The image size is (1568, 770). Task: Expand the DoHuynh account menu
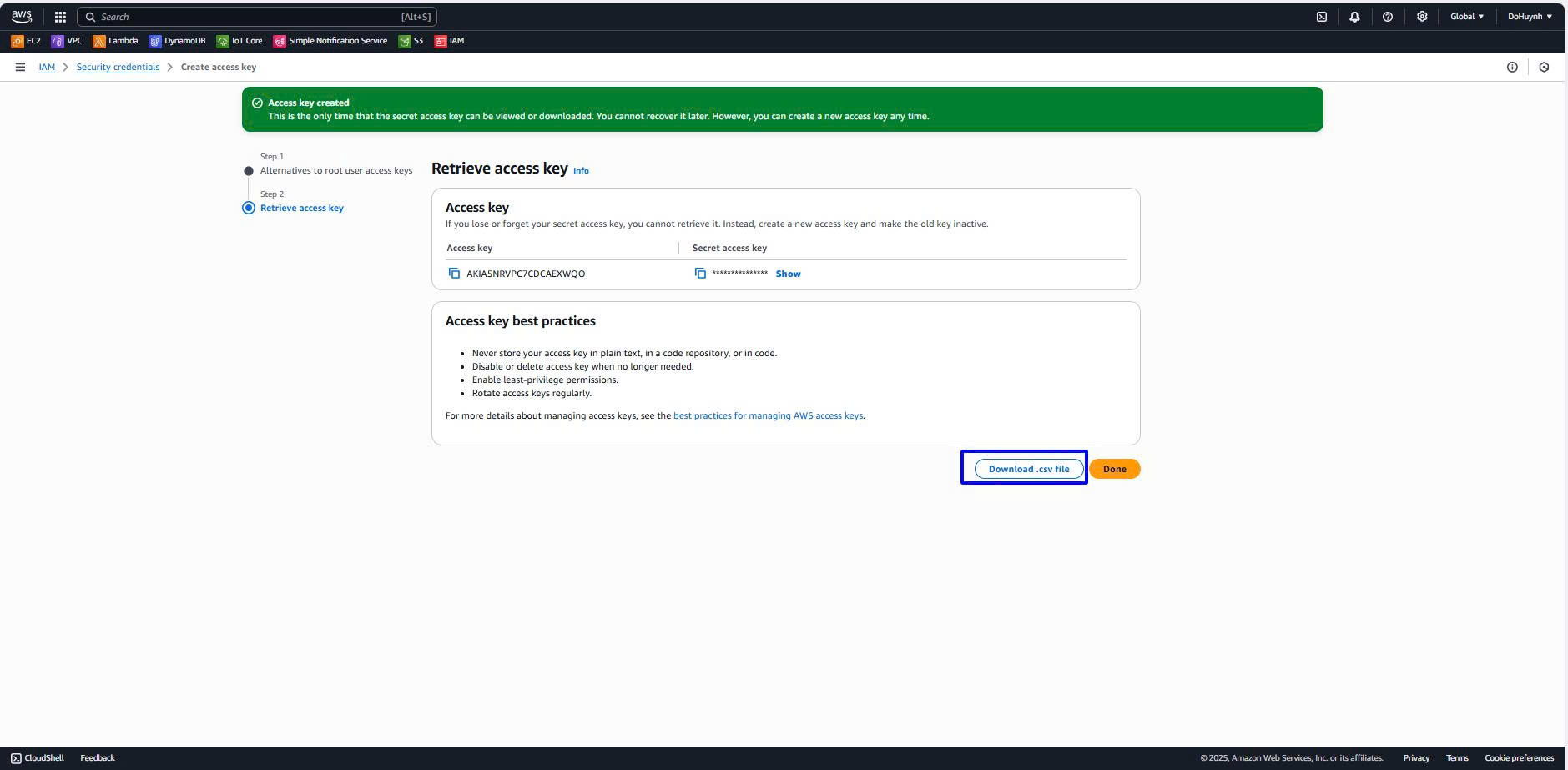point(1529,17)
